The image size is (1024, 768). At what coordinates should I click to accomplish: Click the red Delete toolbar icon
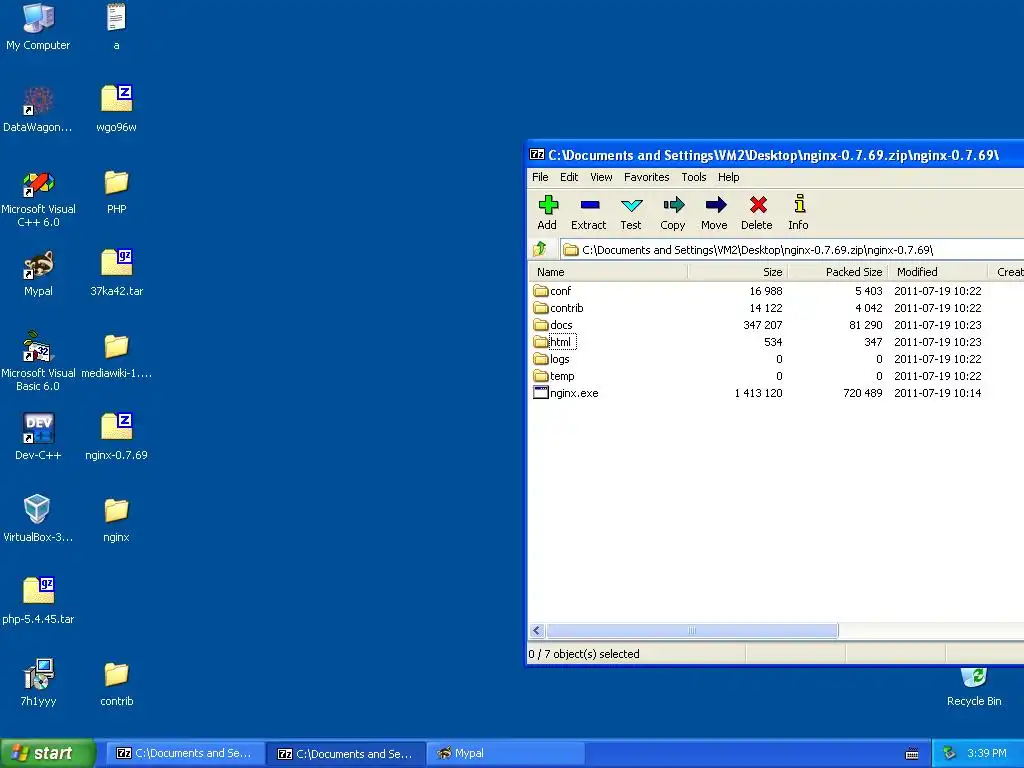click(757, 212)
